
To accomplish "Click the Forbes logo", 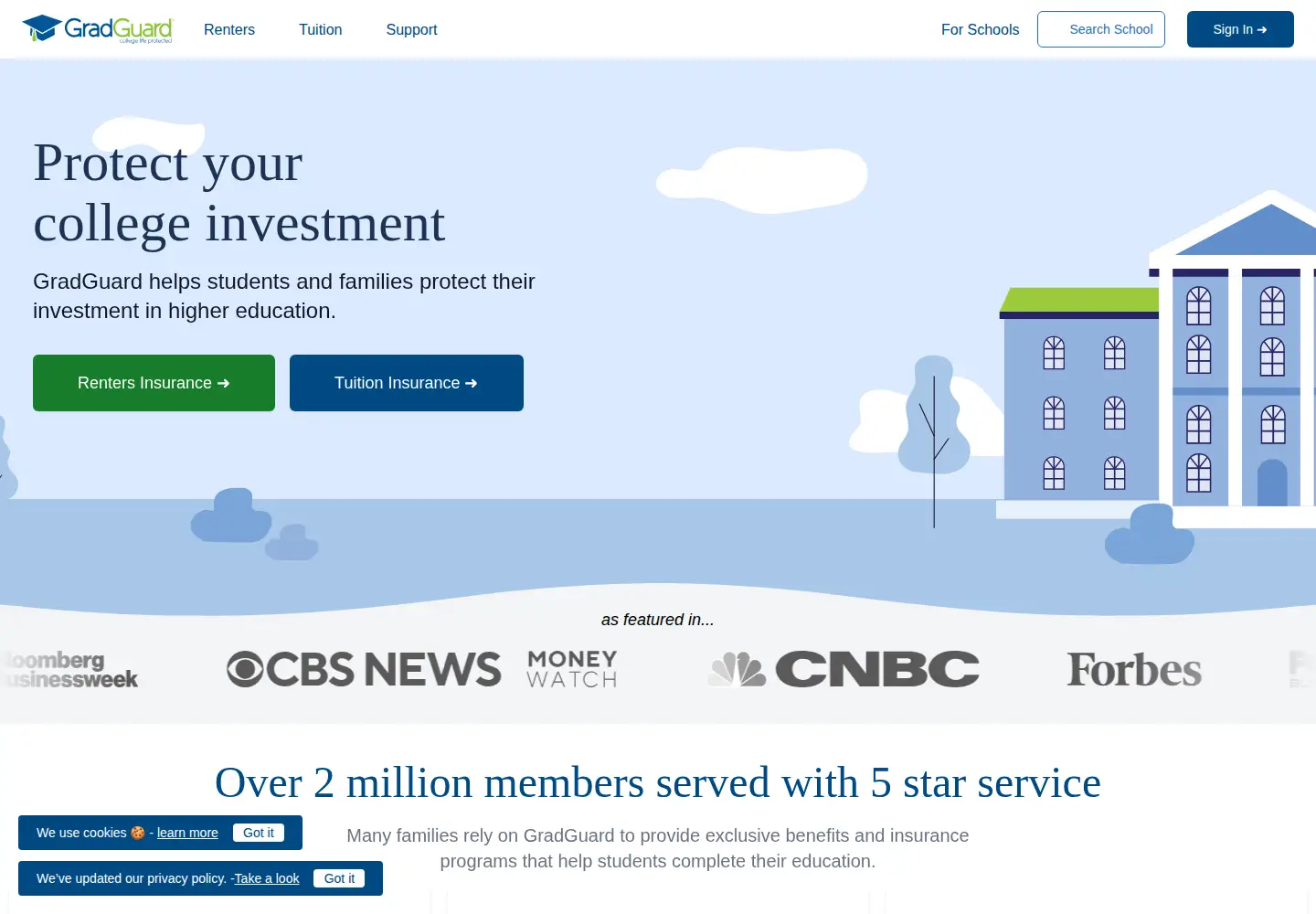I will pos(1134,670).
